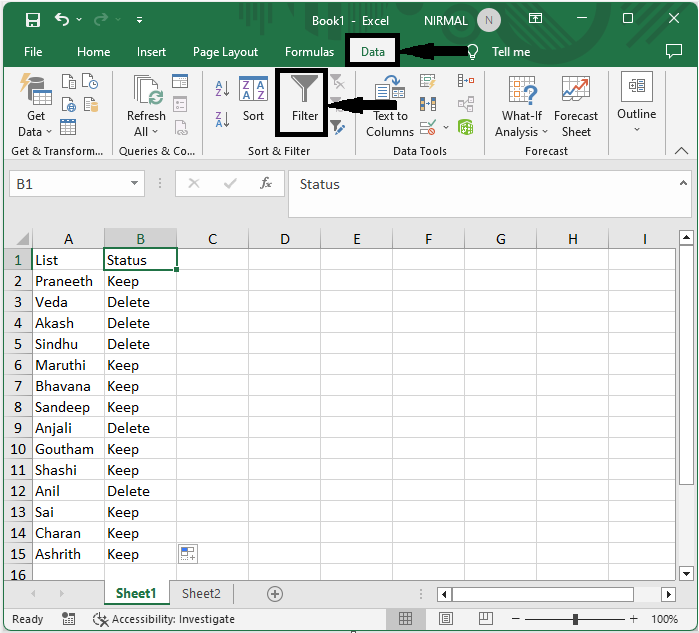Switch to Normal view

coord(405,619)
